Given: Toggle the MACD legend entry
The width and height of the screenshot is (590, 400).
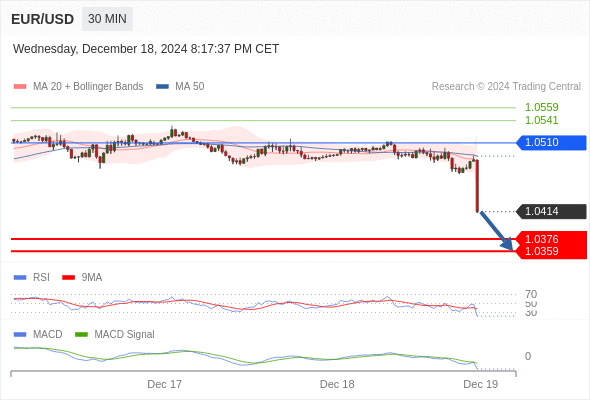Looking at the screenshot, I should coord(38,334).
